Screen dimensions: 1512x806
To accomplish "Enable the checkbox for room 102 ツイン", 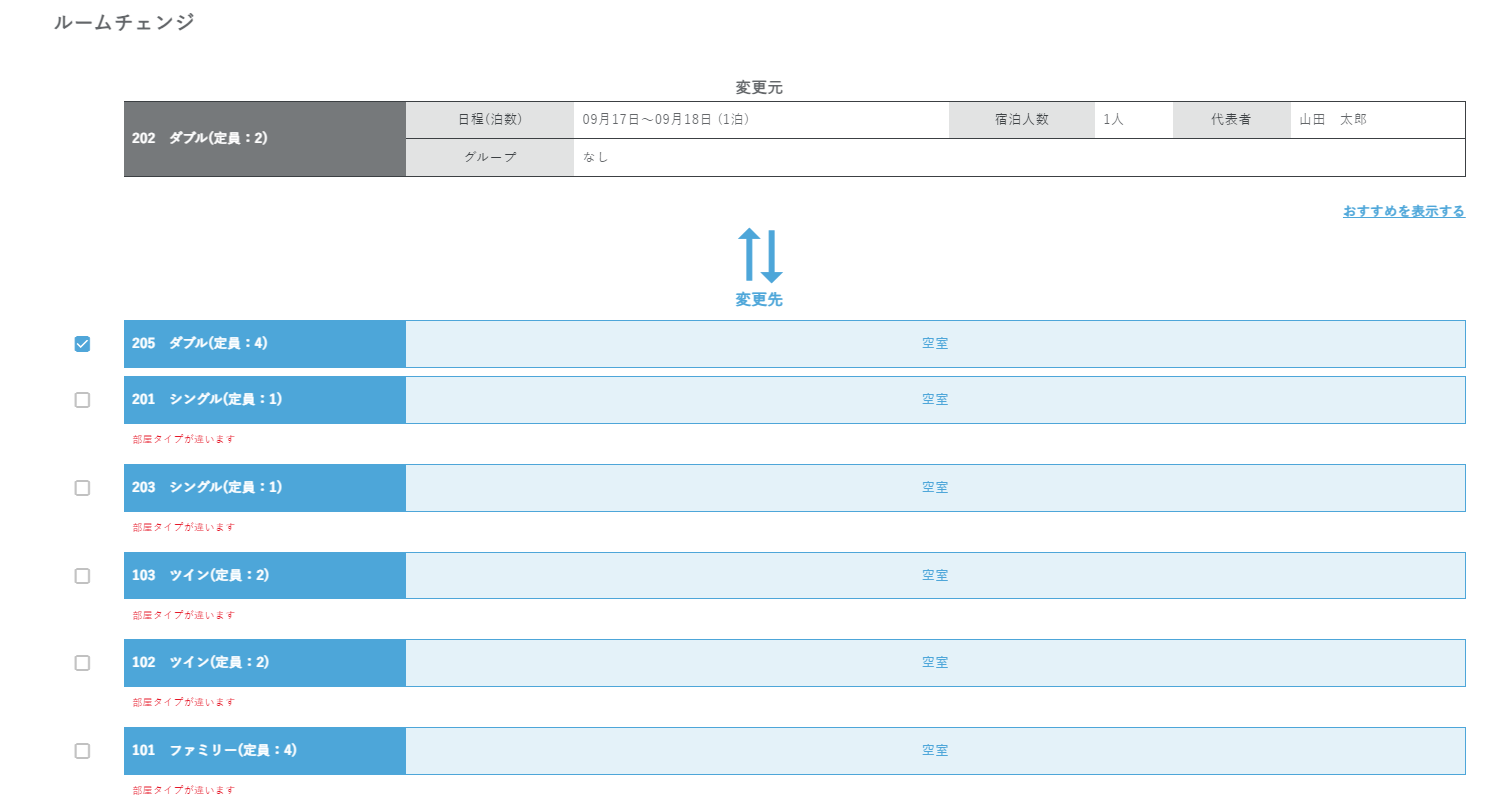I will 82,663.
